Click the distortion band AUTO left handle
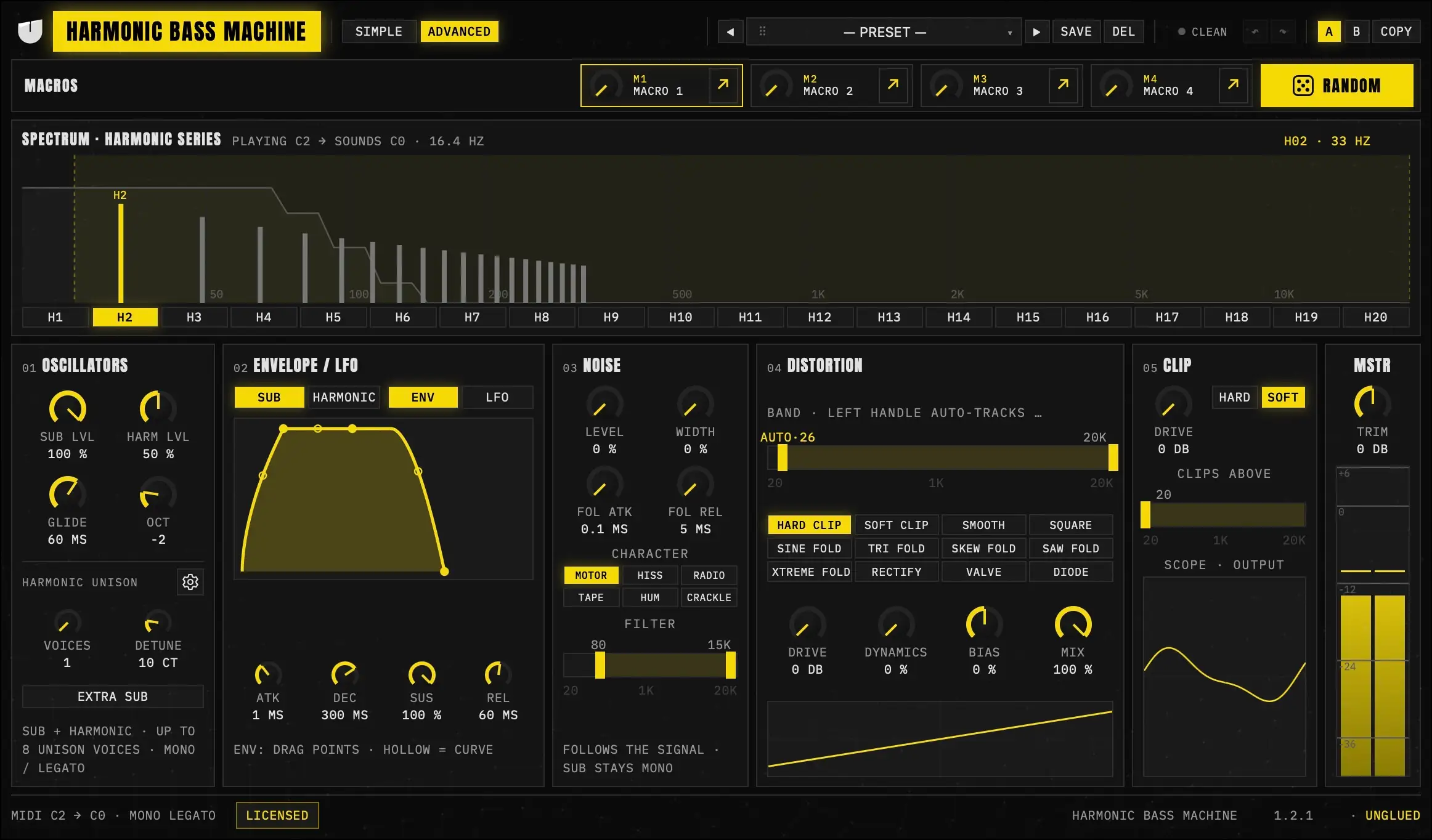 pos(782,458)
